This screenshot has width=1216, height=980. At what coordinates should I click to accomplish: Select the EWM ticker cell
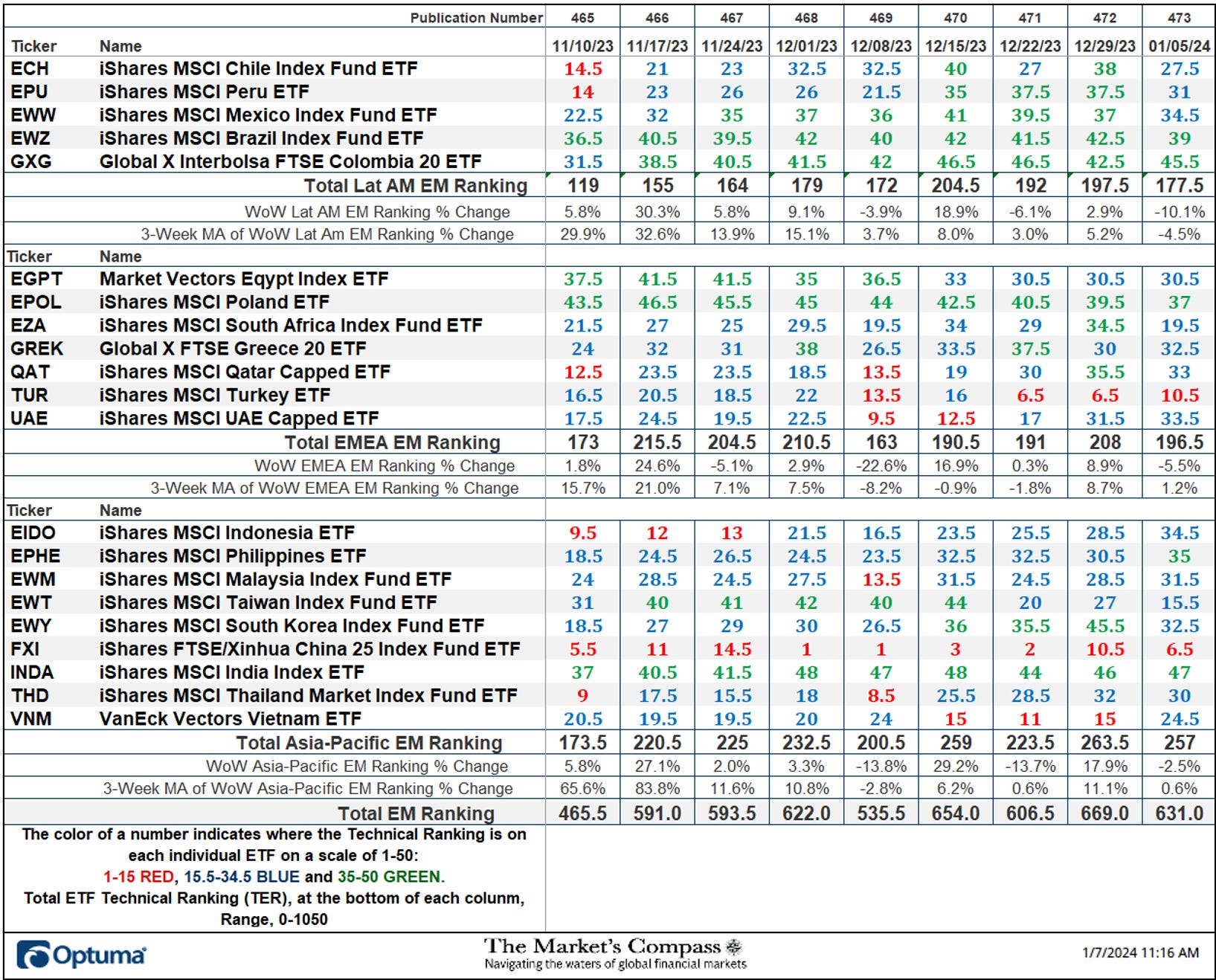click(33, 578)
